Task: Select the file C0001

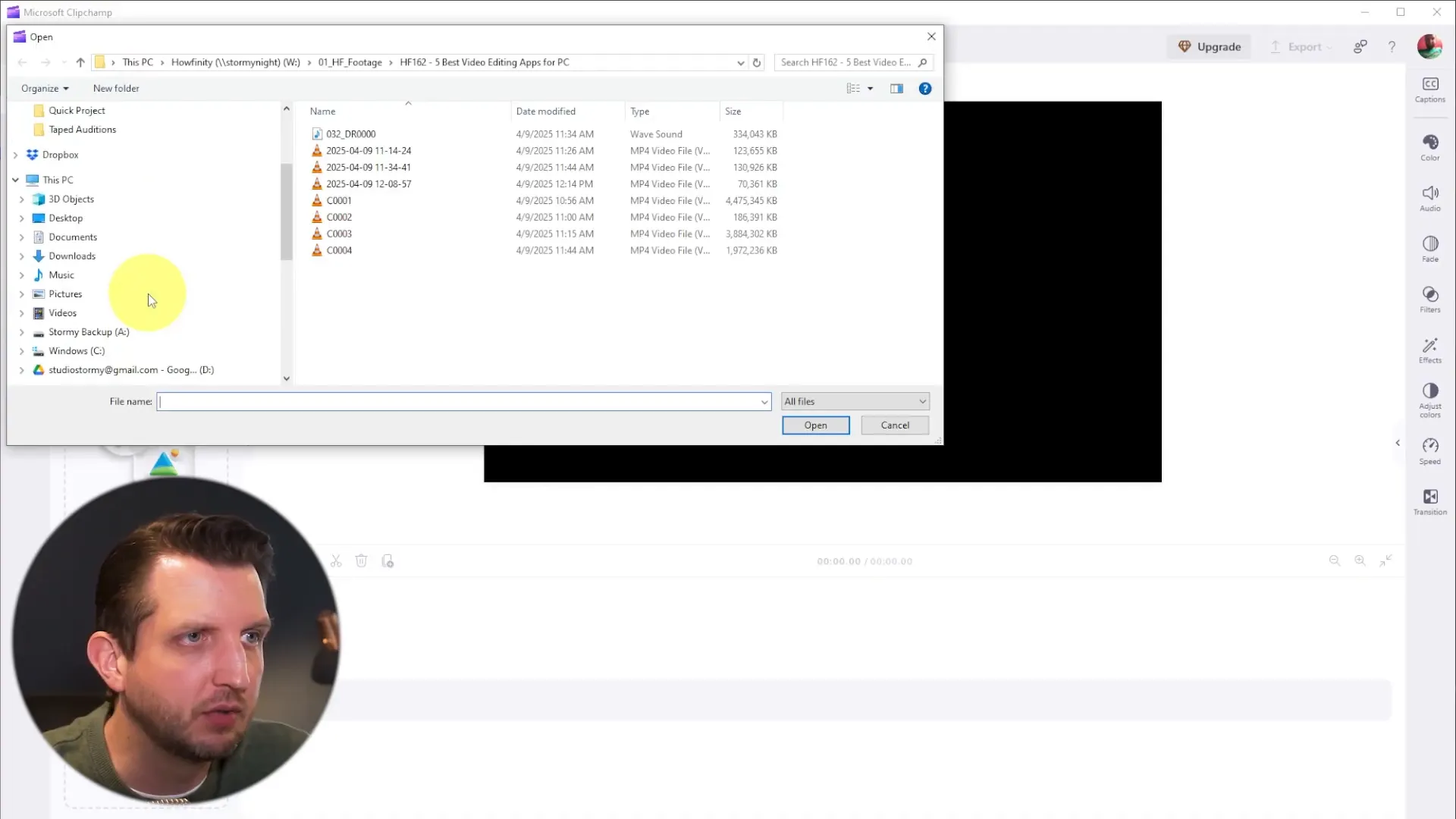Action: [339, 201]
